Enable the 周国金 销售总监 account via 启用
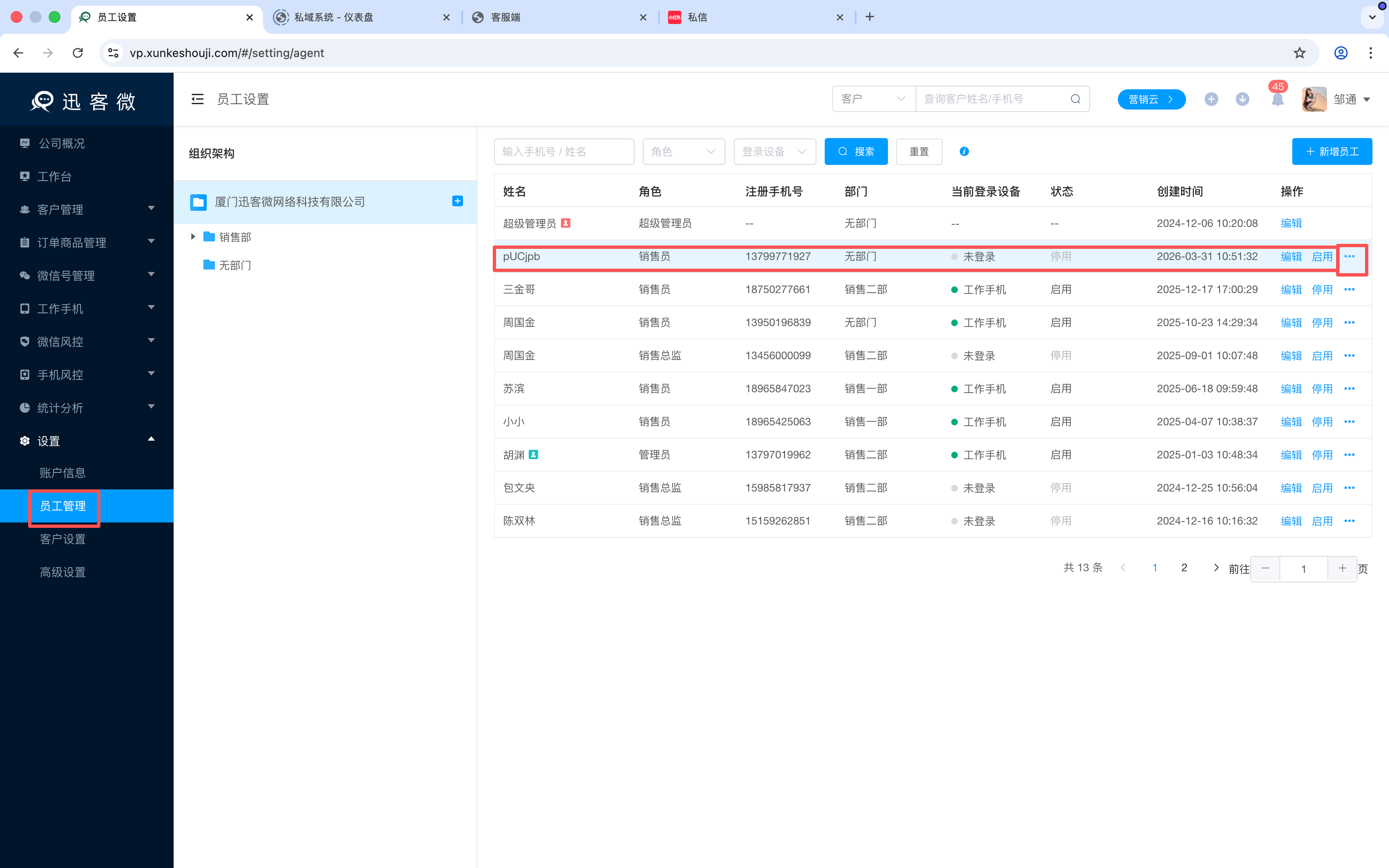Screen dimensions: 1389x868 pyautogui.click(x=1322, y=355)
